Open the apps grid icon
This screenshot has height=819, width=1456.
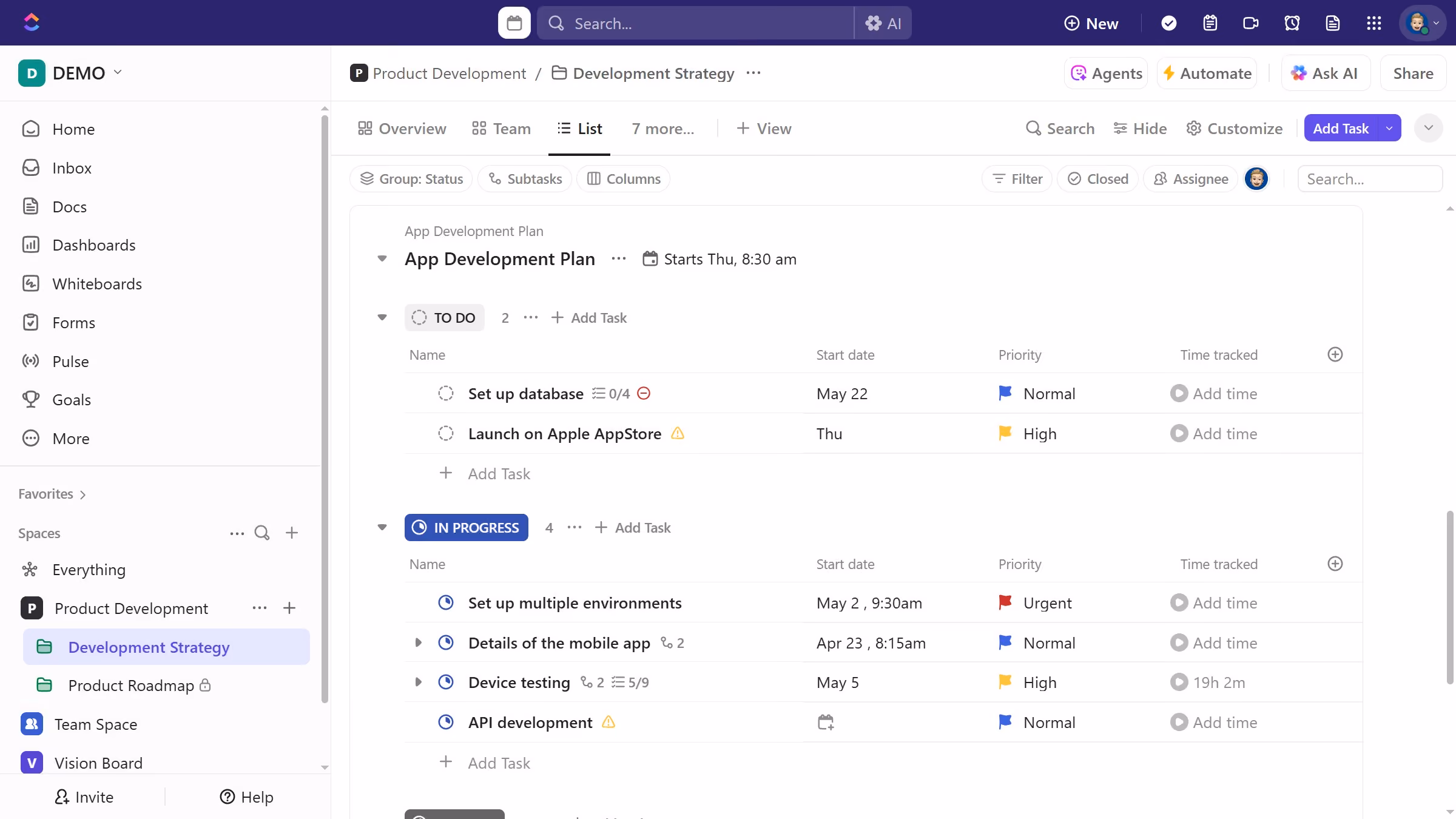(x=1373, y=23)
